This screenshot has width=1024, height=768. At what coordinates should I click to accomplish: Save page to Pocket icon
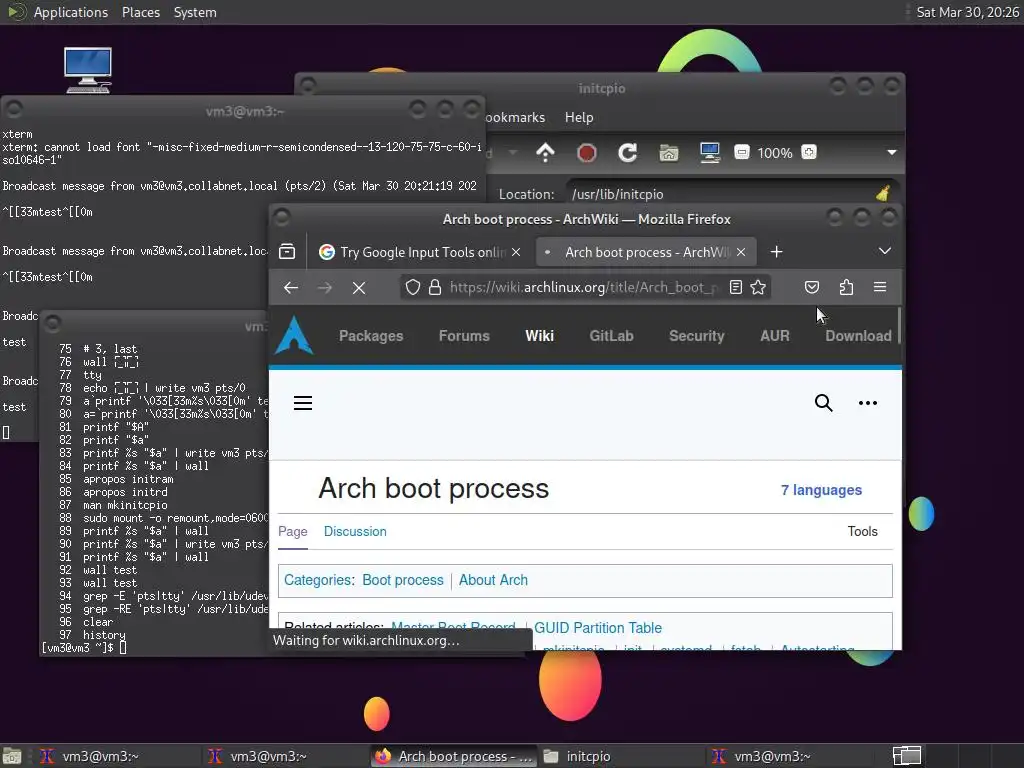812,287
